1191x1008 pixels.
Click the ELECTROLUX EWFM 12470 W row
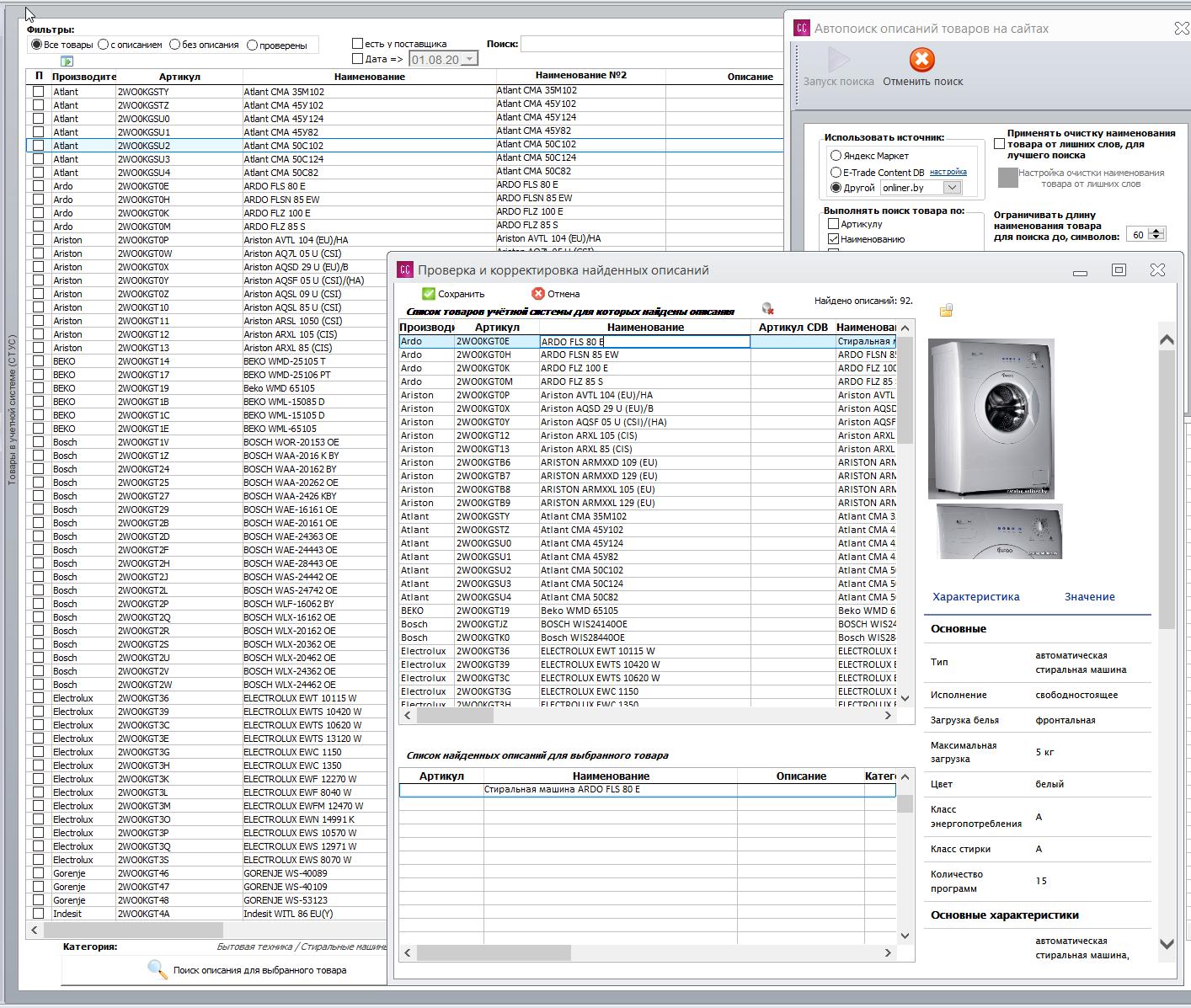coord(206,806)
